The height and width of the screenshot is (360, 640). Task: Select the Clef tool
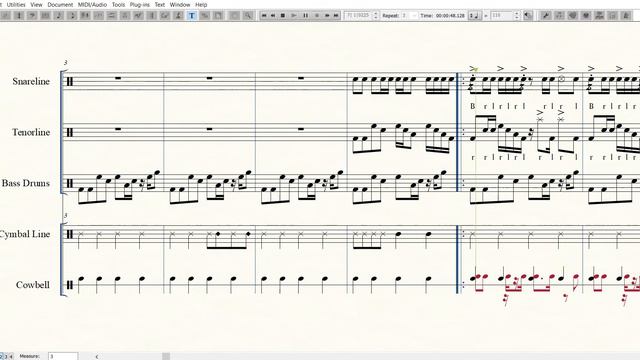32,16
